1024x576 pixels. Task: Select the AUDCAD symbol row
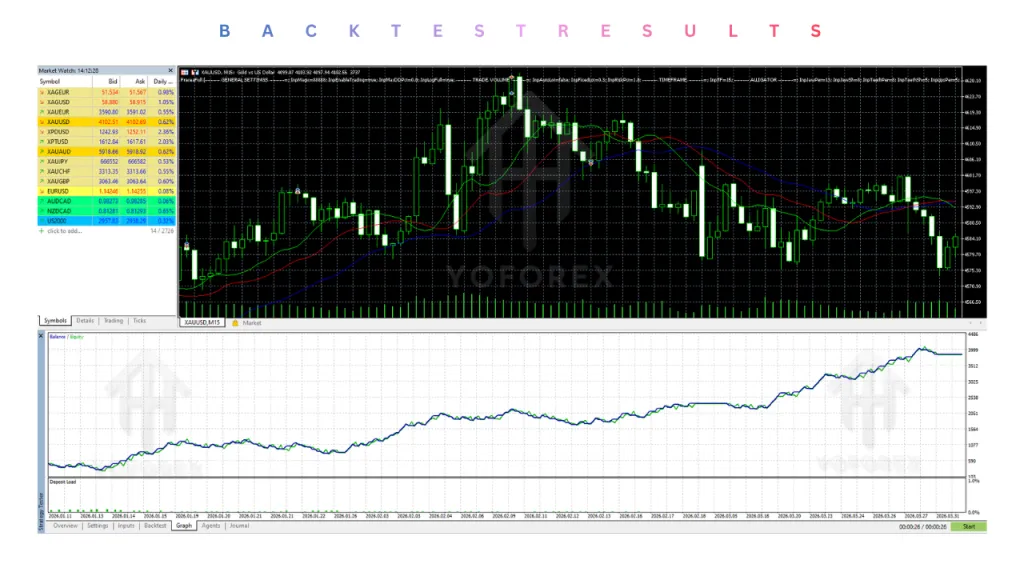(106, 201)
